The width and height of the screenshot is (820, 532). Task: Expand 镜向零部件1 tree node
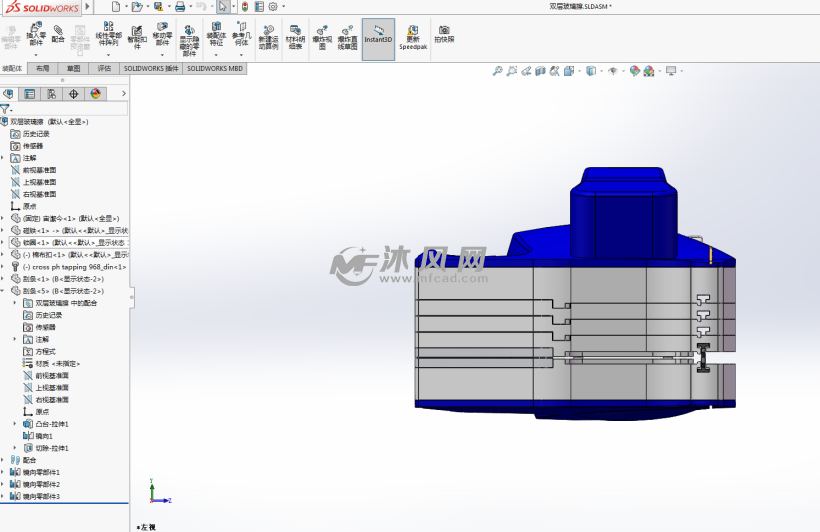(x=3, y=472)
